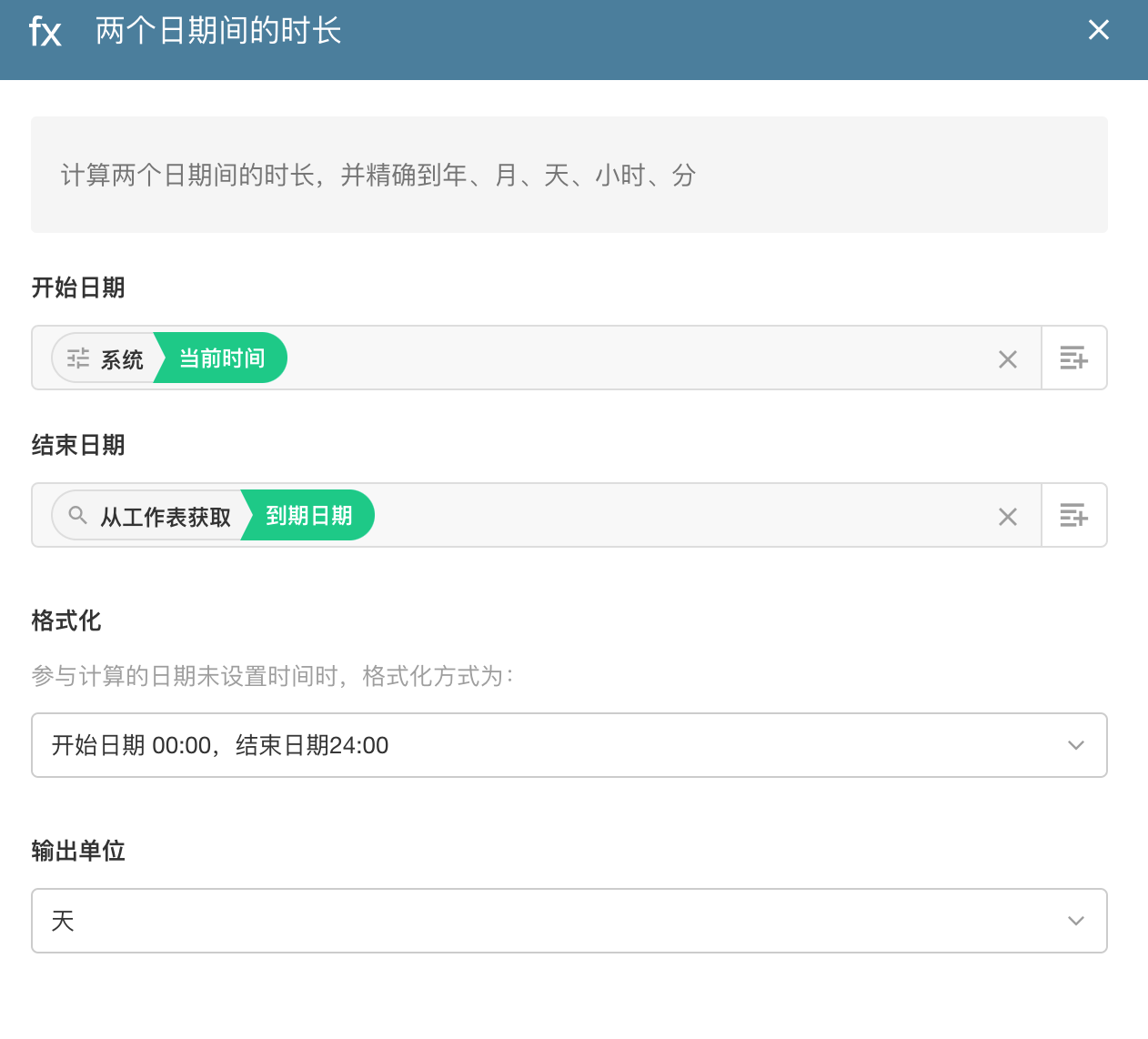Click empty area of 开始日期 input
1148x1039 pixels.
(x=637, y=358)
